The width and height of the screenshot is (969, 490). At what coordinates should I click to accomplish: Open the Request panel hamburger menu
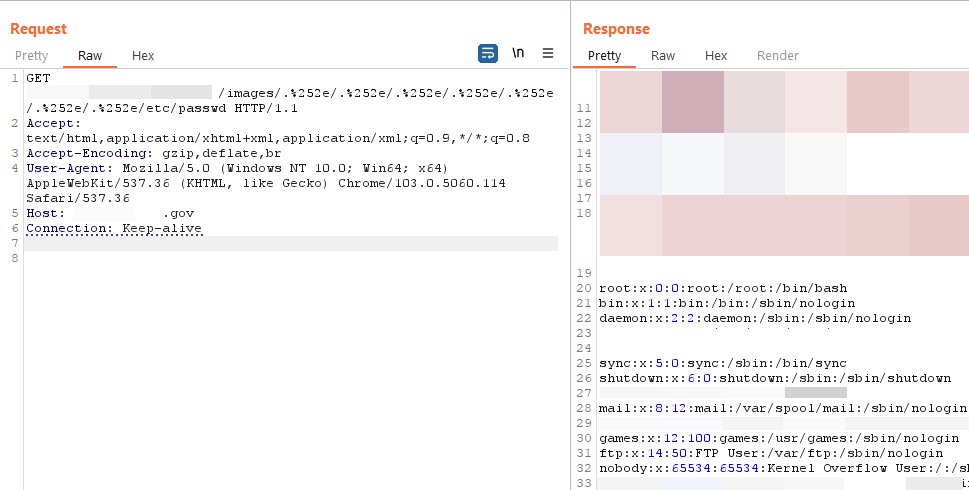[548, 53]
